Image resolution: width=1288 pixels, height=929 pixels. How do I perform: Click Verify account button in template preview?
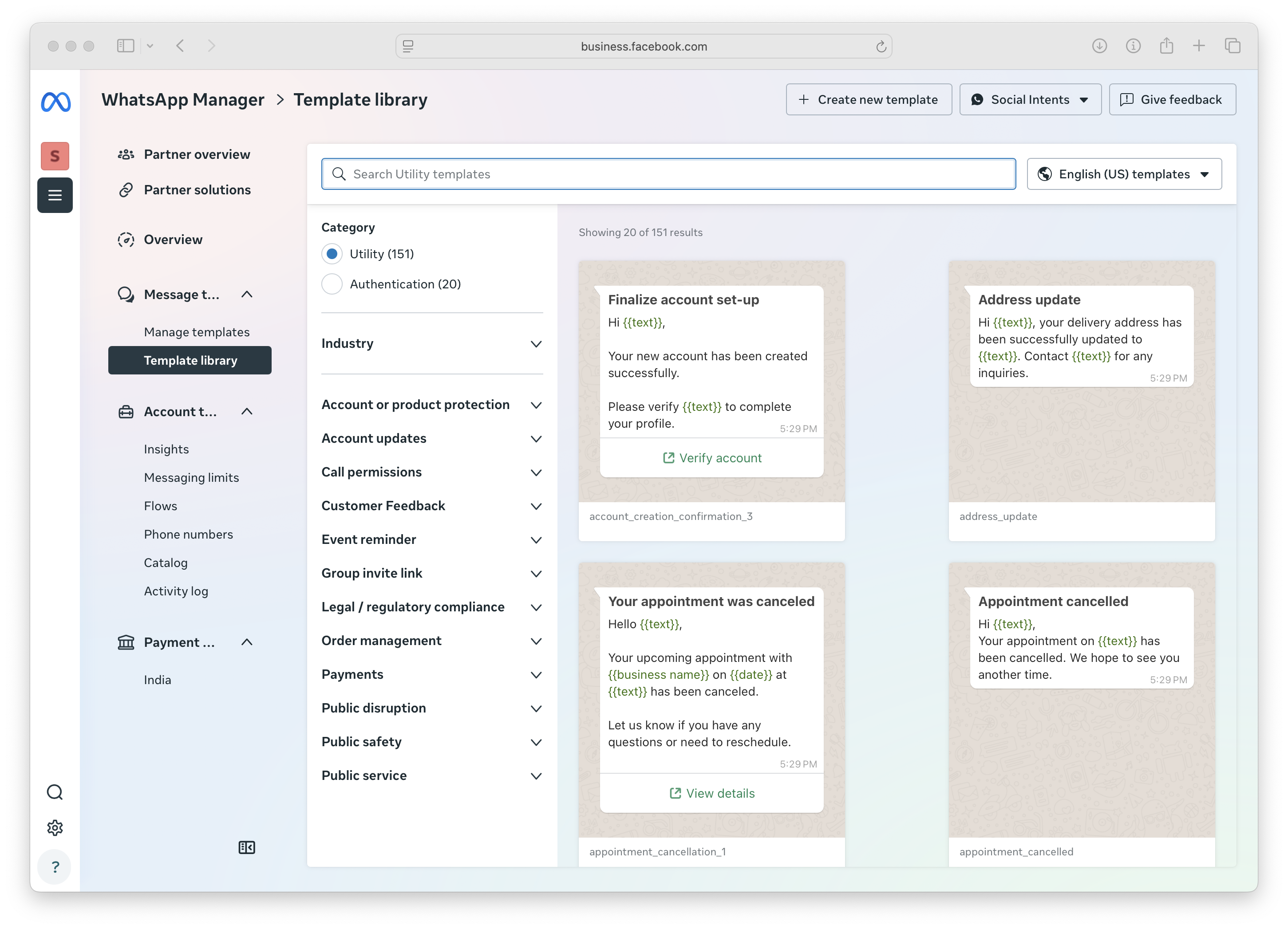pyautogui.click(x=711, y=458)
